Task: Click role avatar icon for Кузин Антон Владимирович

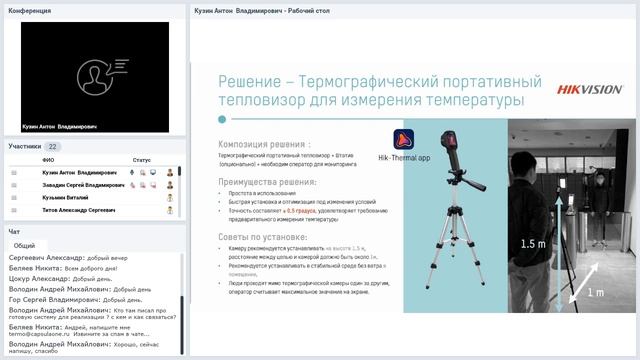Action: click(170, 173)
